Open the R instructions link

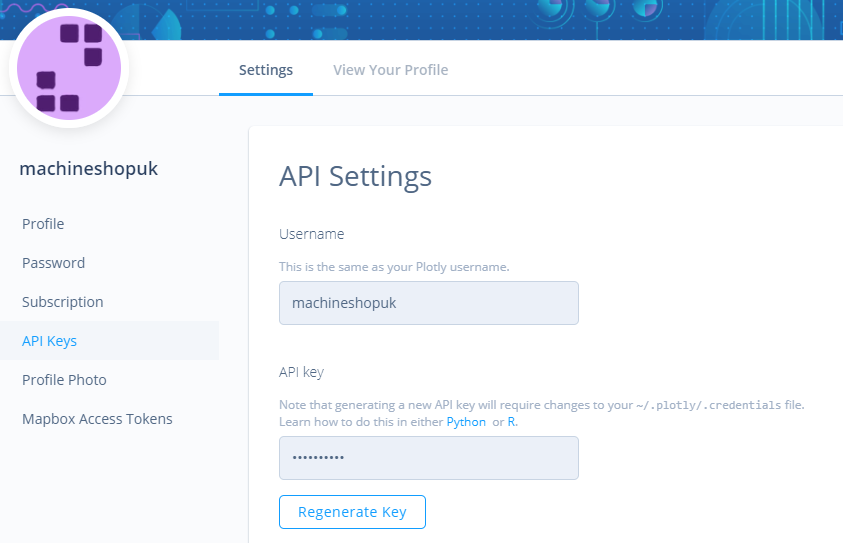click(511, 422)
